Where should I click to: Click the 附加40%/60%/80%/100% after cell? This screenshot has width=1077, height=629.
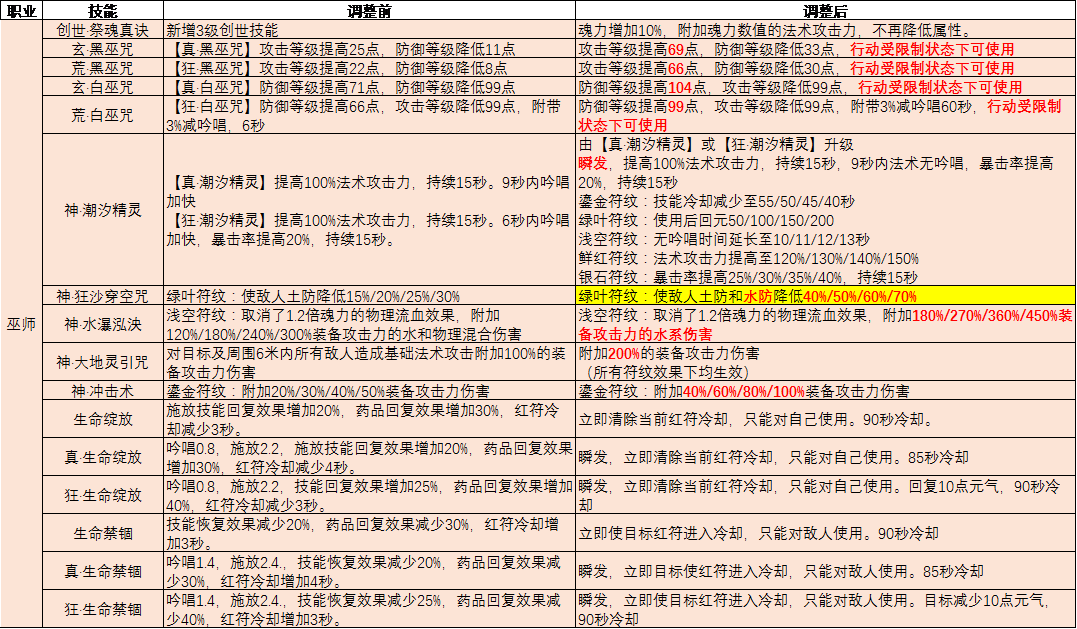pyautogui.click(x=826, y=391)
